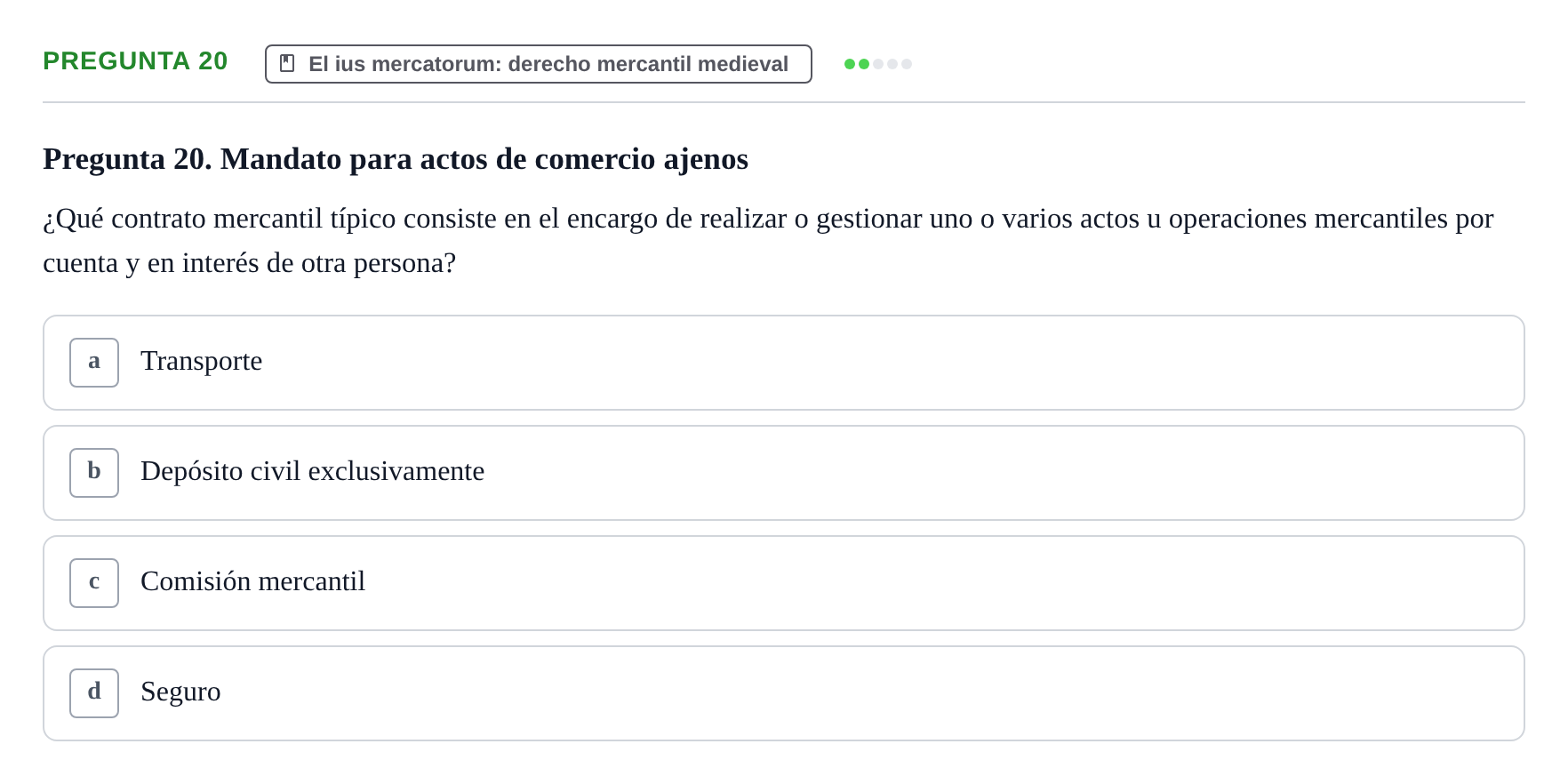Click the question title Mandato para actos
Screen dimensions: 1568x784
(396, 159)
